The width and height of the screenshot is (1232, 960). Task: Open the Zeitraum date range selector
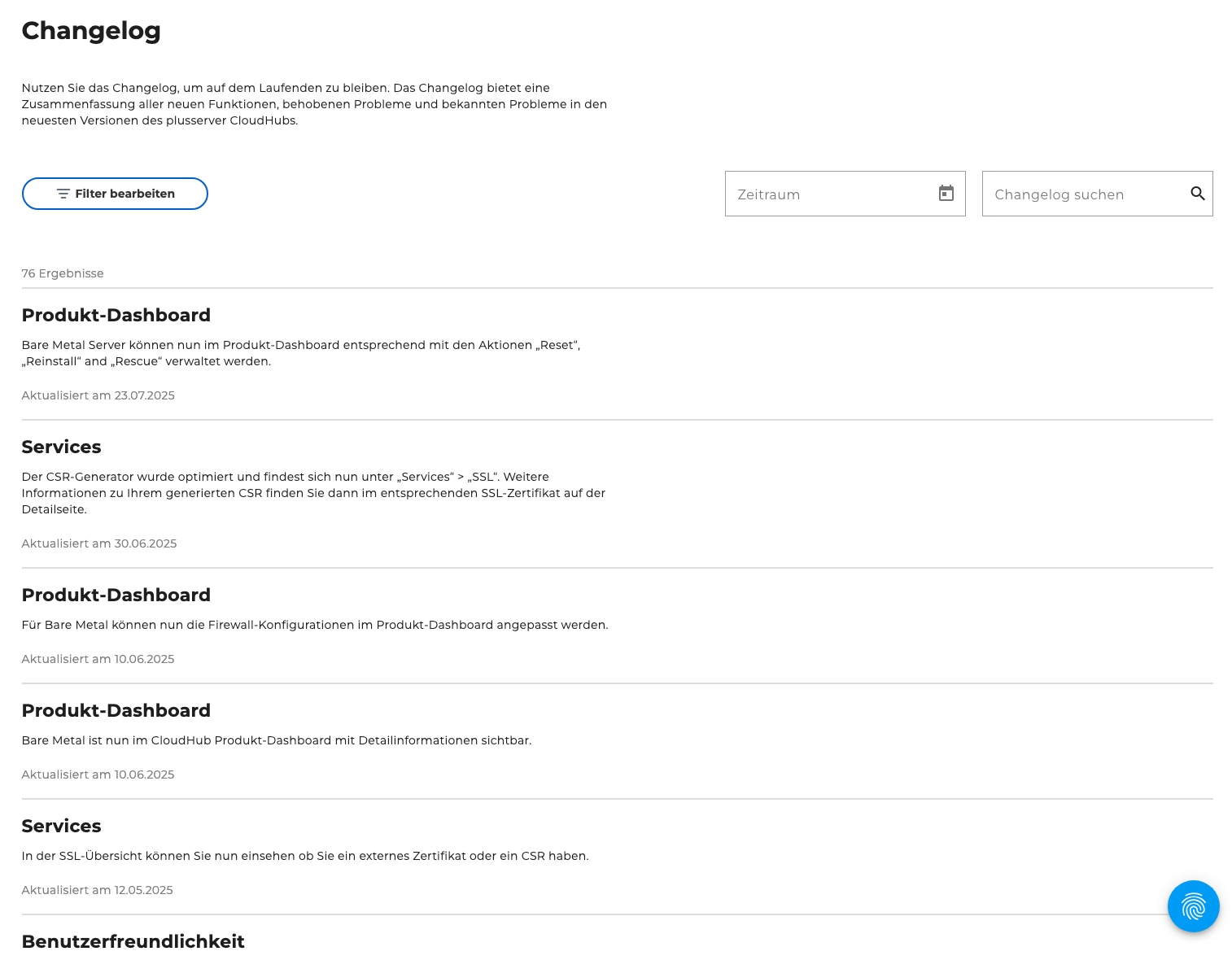tap(830, 194)
